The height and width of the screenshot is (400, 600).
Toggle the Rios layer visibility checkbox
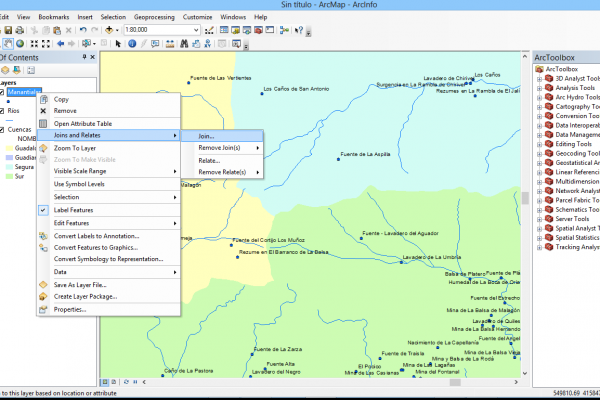click(x=4, y=111)
